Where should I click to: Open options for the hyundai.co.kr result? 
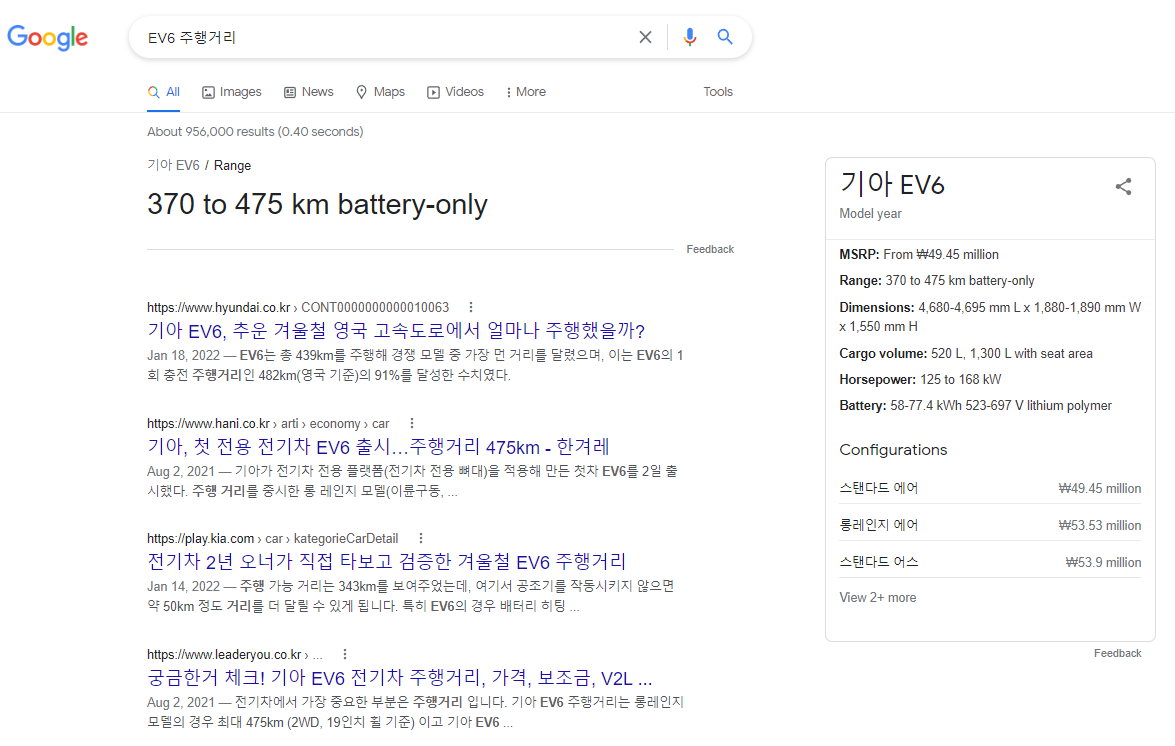[x=471, y=306]
